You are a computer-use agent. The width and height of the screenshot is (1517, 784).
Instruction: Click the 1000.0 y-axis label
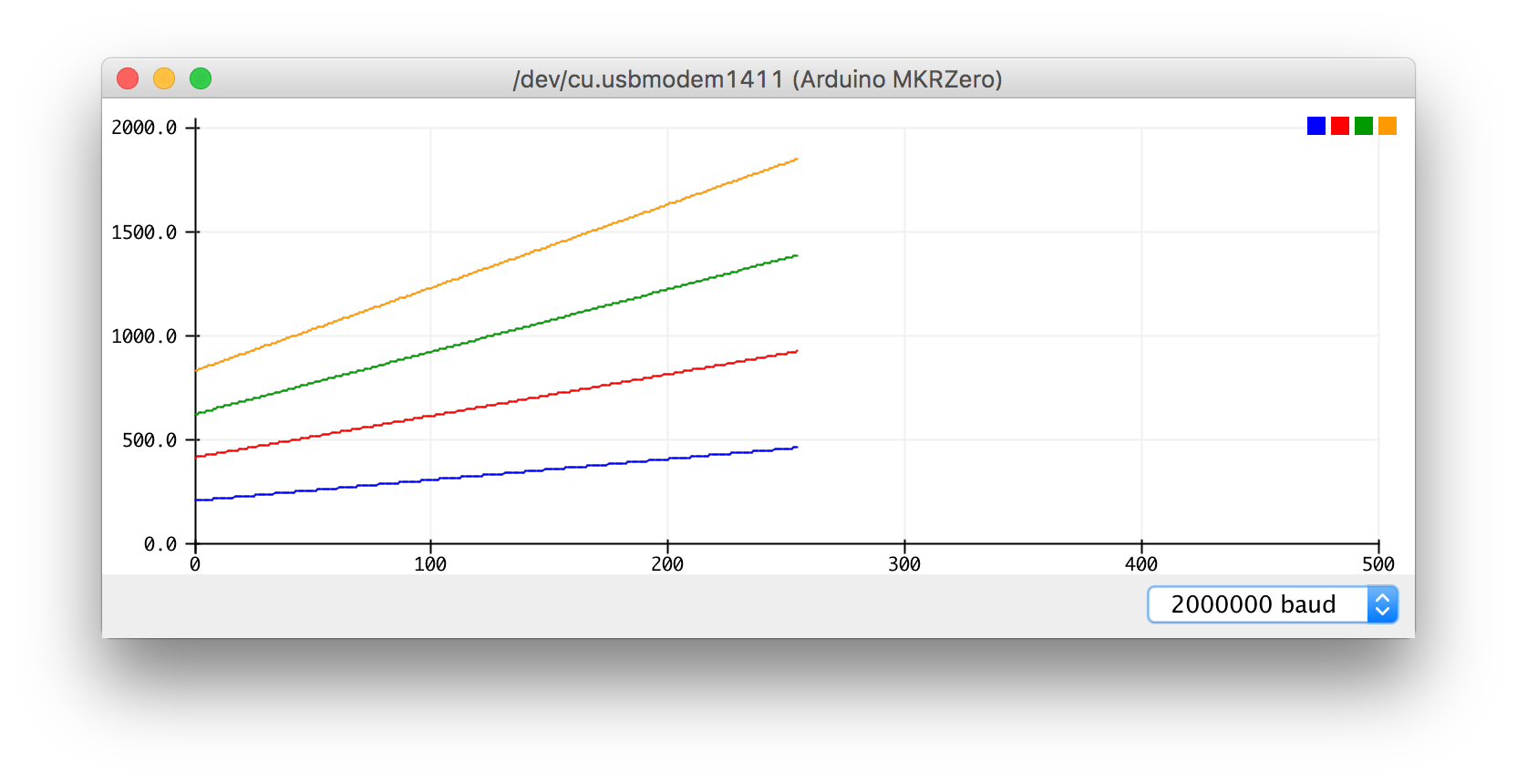point(144,336)
